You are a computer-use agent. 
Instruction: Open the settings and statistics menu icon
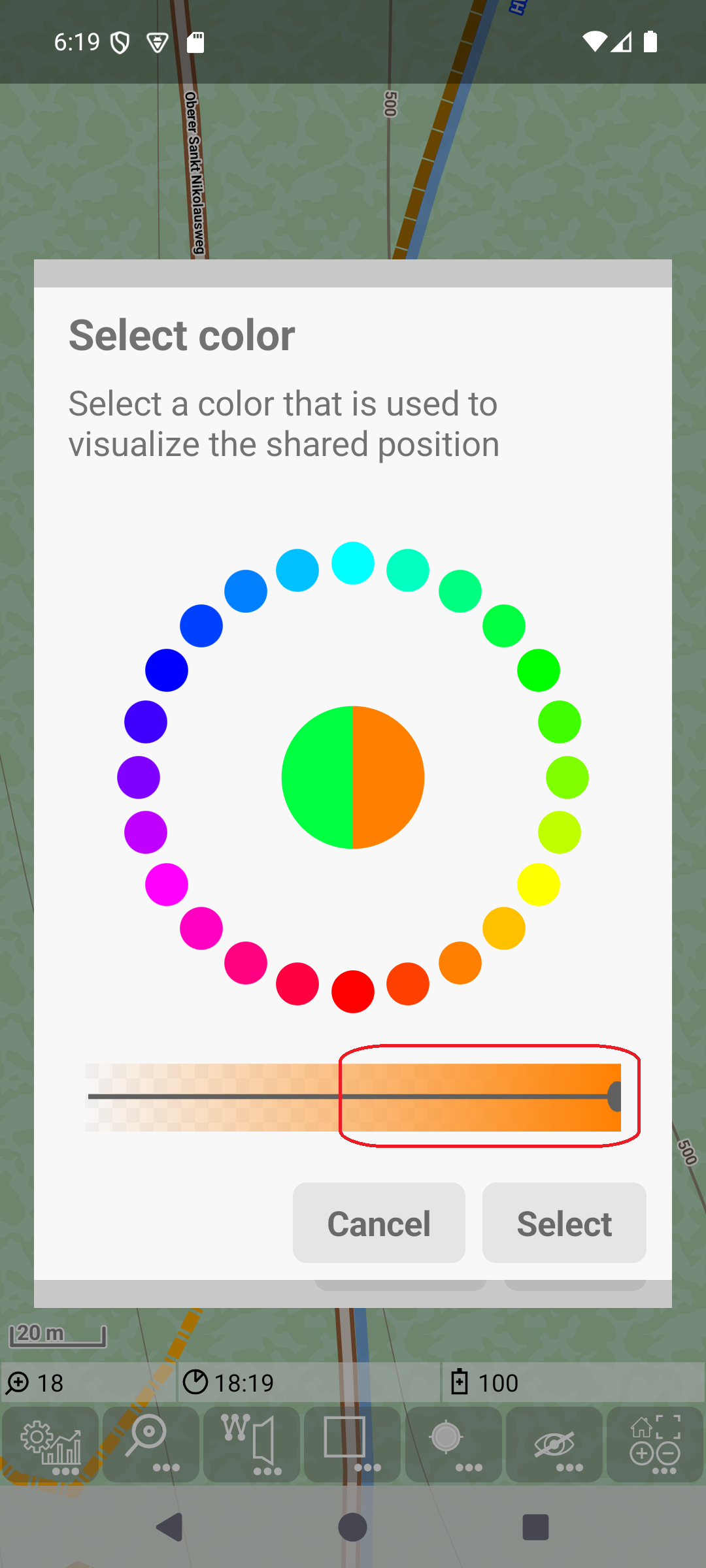click(x=50, y=1444)
